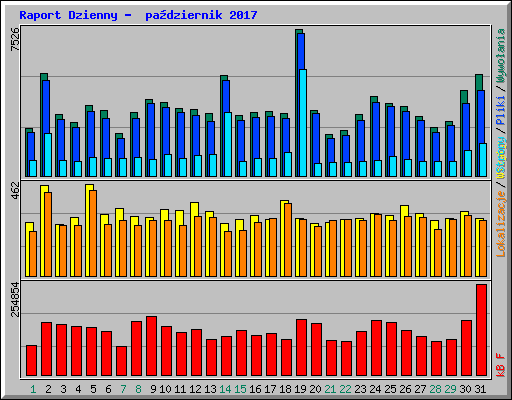Screen dimensions: 512x400
Task: Click the red kB bar for day 7
Action: point(121,361)
